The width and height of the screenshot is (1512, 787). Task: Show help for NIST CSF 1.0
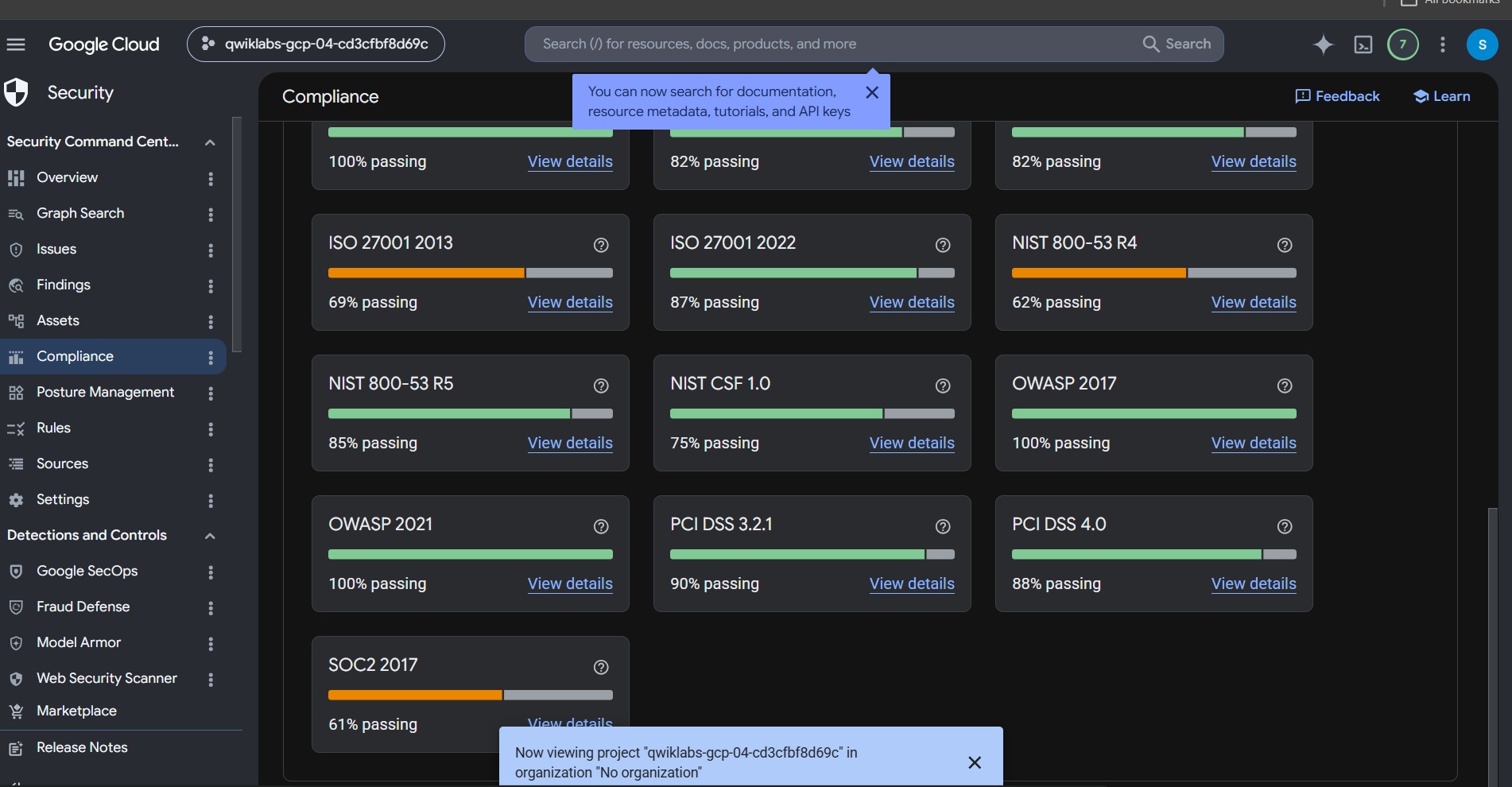click(943, 386)
